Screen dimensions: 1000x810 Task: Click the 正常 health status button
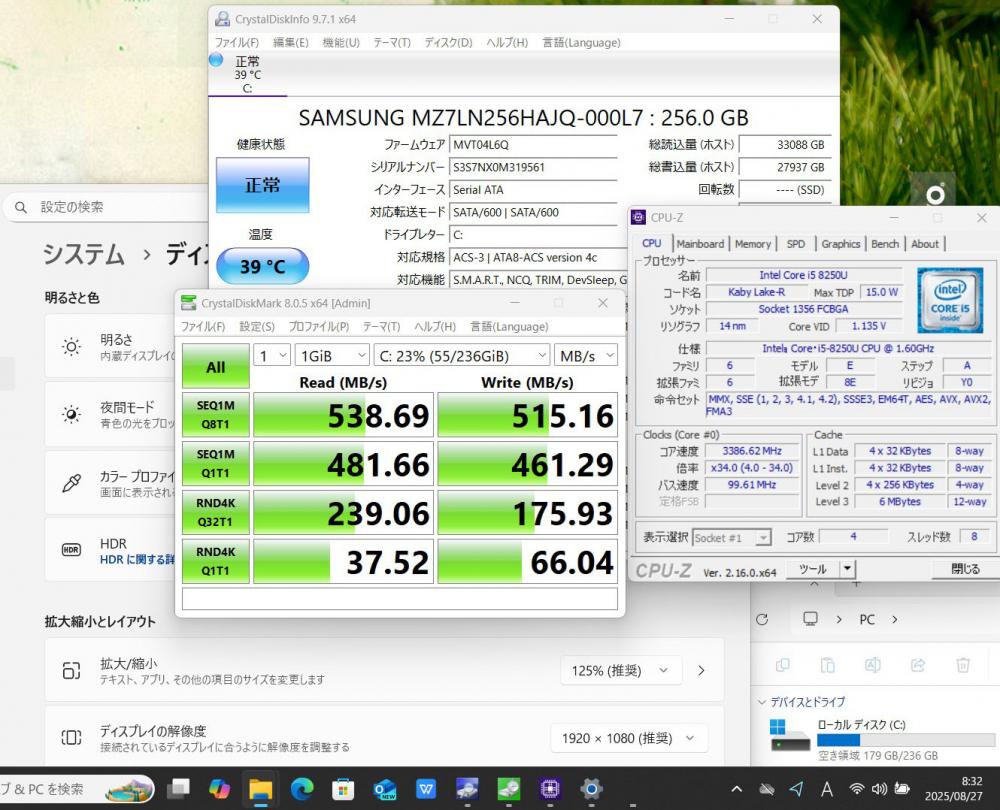263,185
